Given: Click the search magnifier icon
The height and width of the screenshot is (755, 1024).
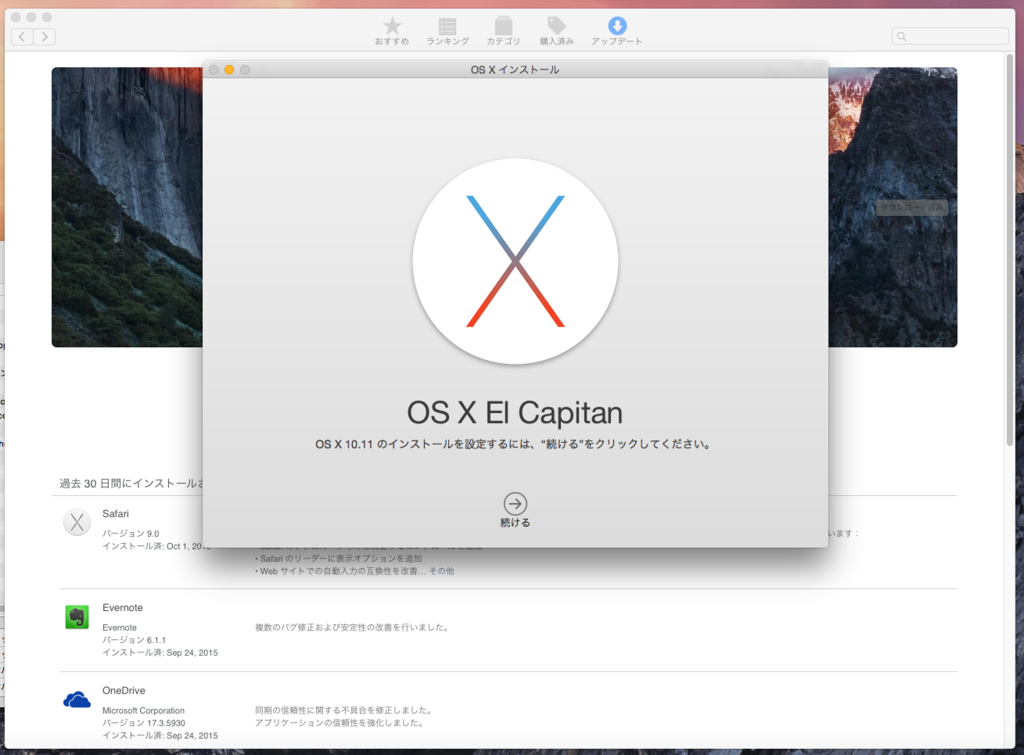Looking at the screenshot, I should pos(901,37).
